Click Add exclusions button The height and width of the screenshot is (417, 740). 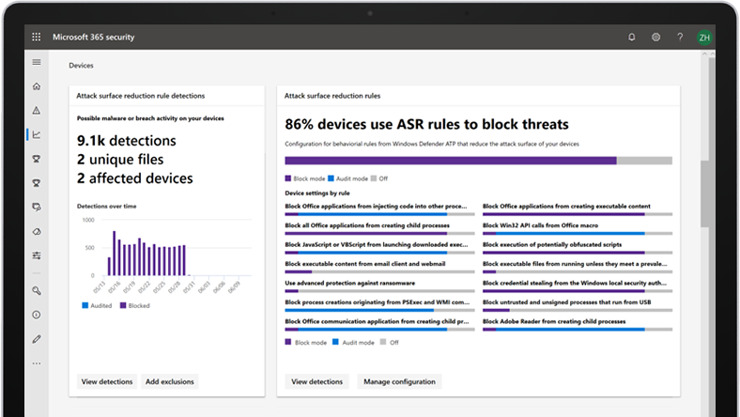(169, 382)
